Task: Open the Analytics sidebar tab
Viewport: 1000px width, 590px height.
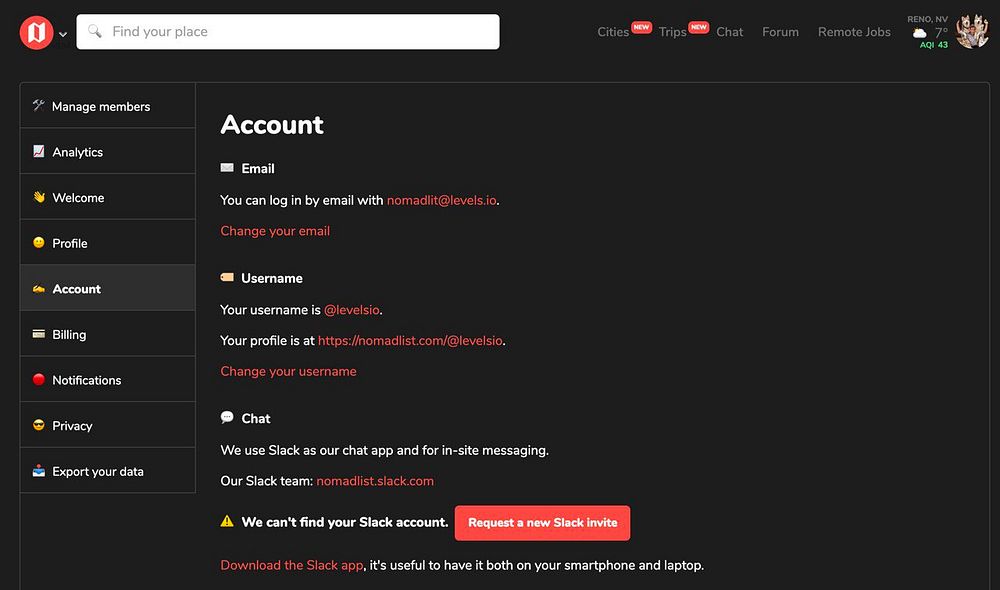Action: pos(77,152)
